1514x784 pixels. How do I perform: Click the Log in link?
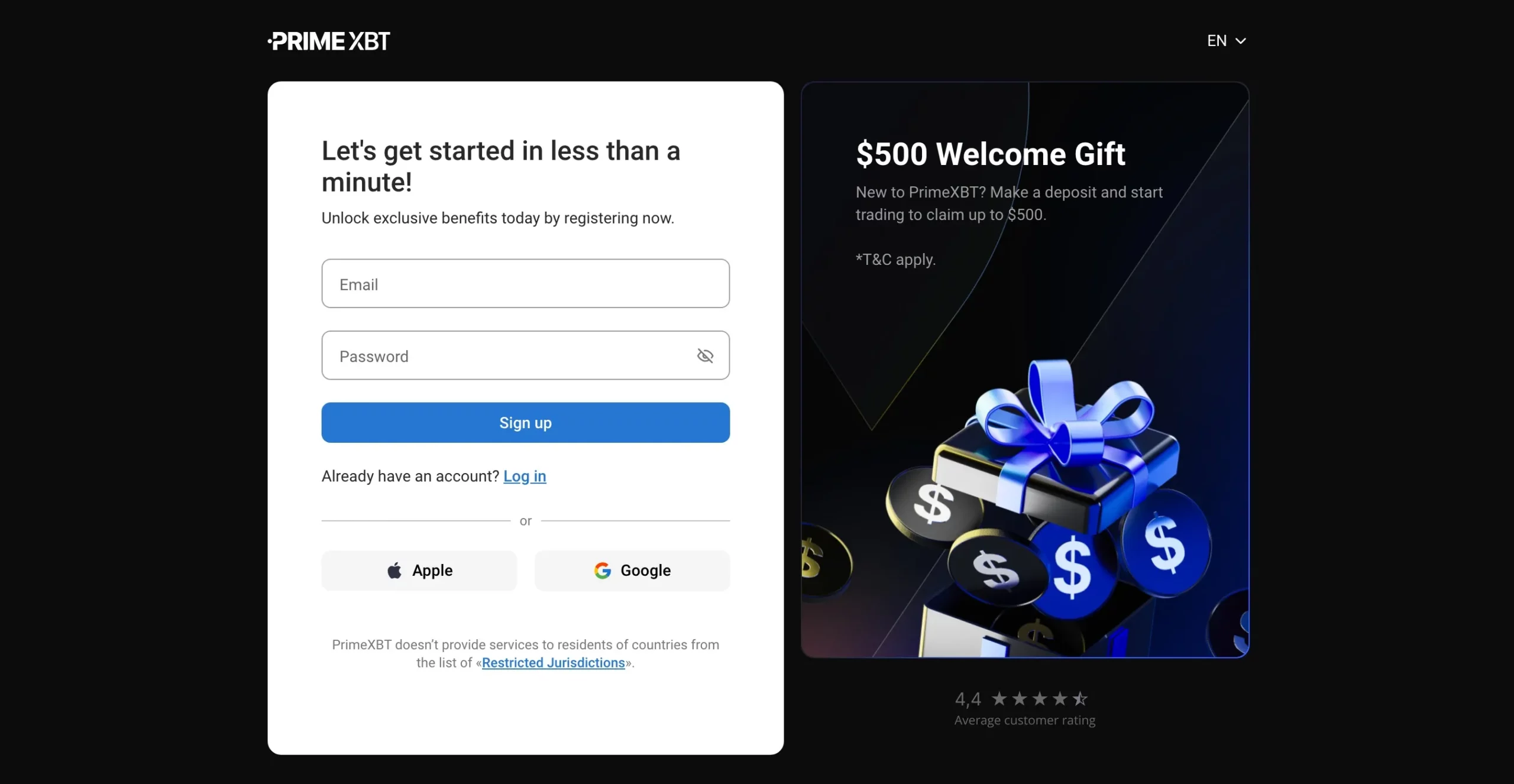[525, 476]
